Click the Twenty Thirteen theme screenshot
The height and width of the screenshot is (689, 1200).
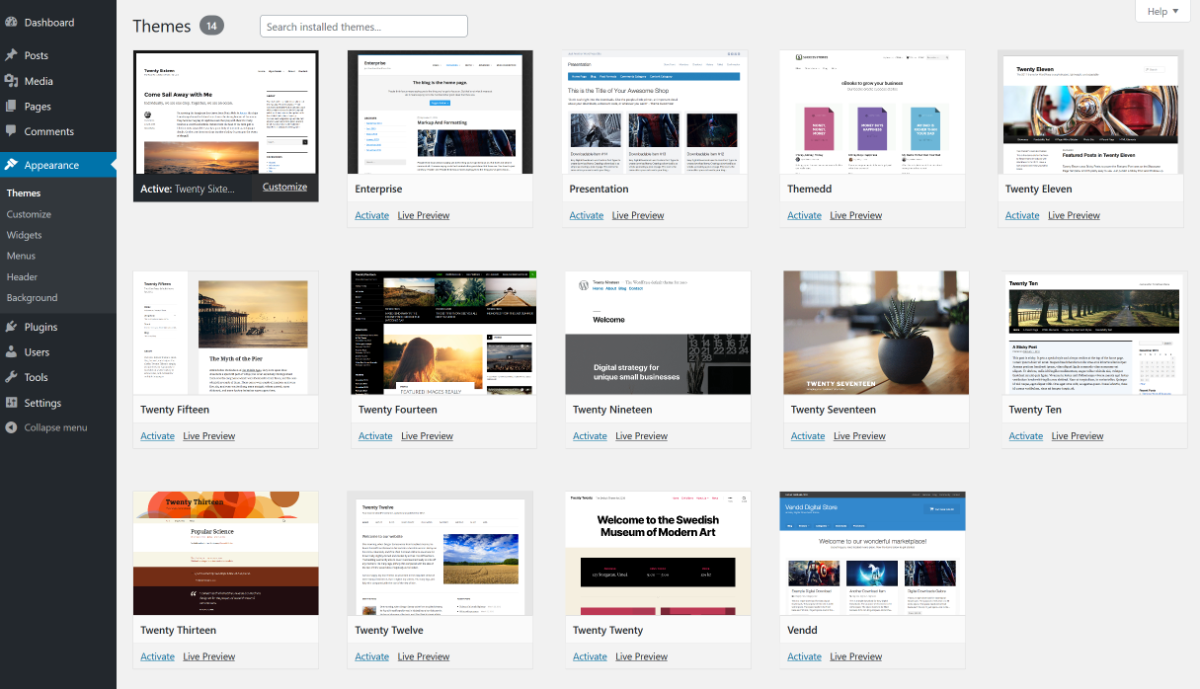point(226,554)
